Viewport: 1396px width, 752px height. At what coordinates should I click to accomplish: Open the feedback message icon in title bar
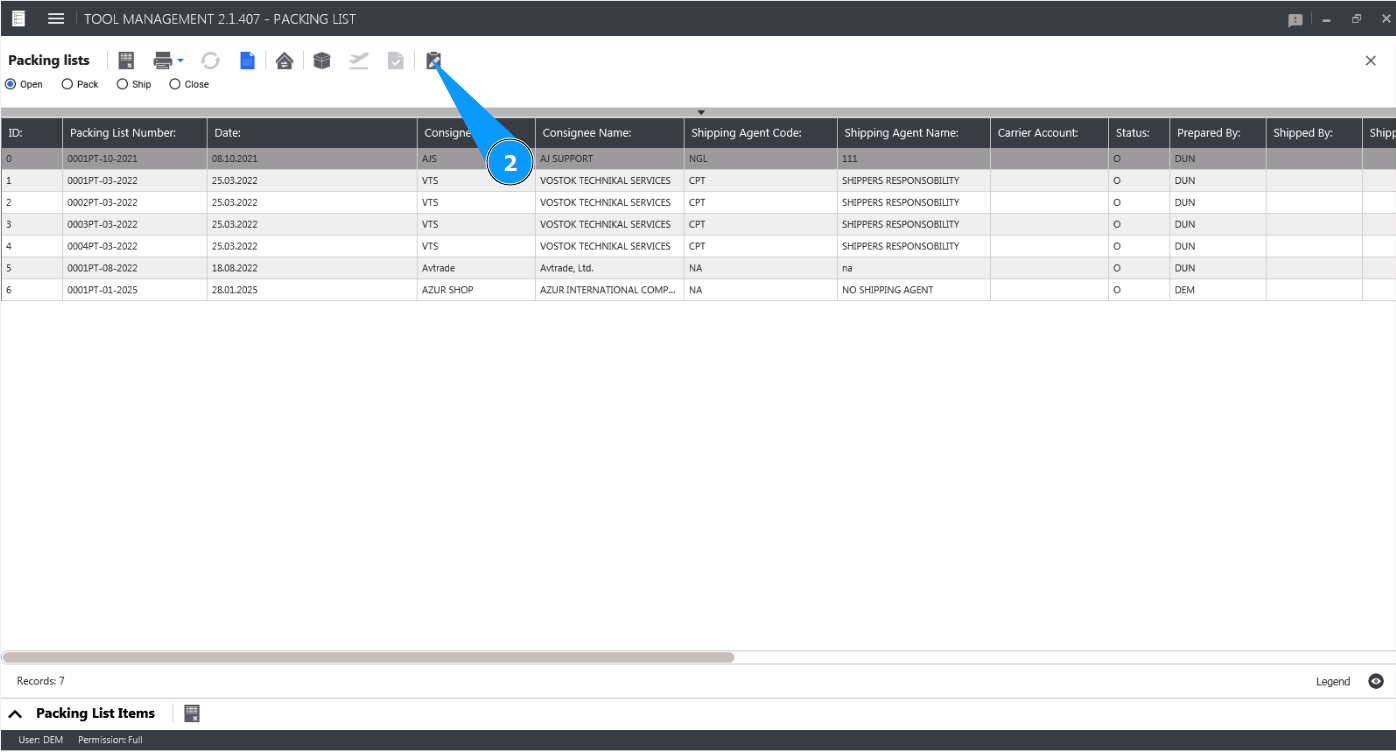(x=1295, y=20)
